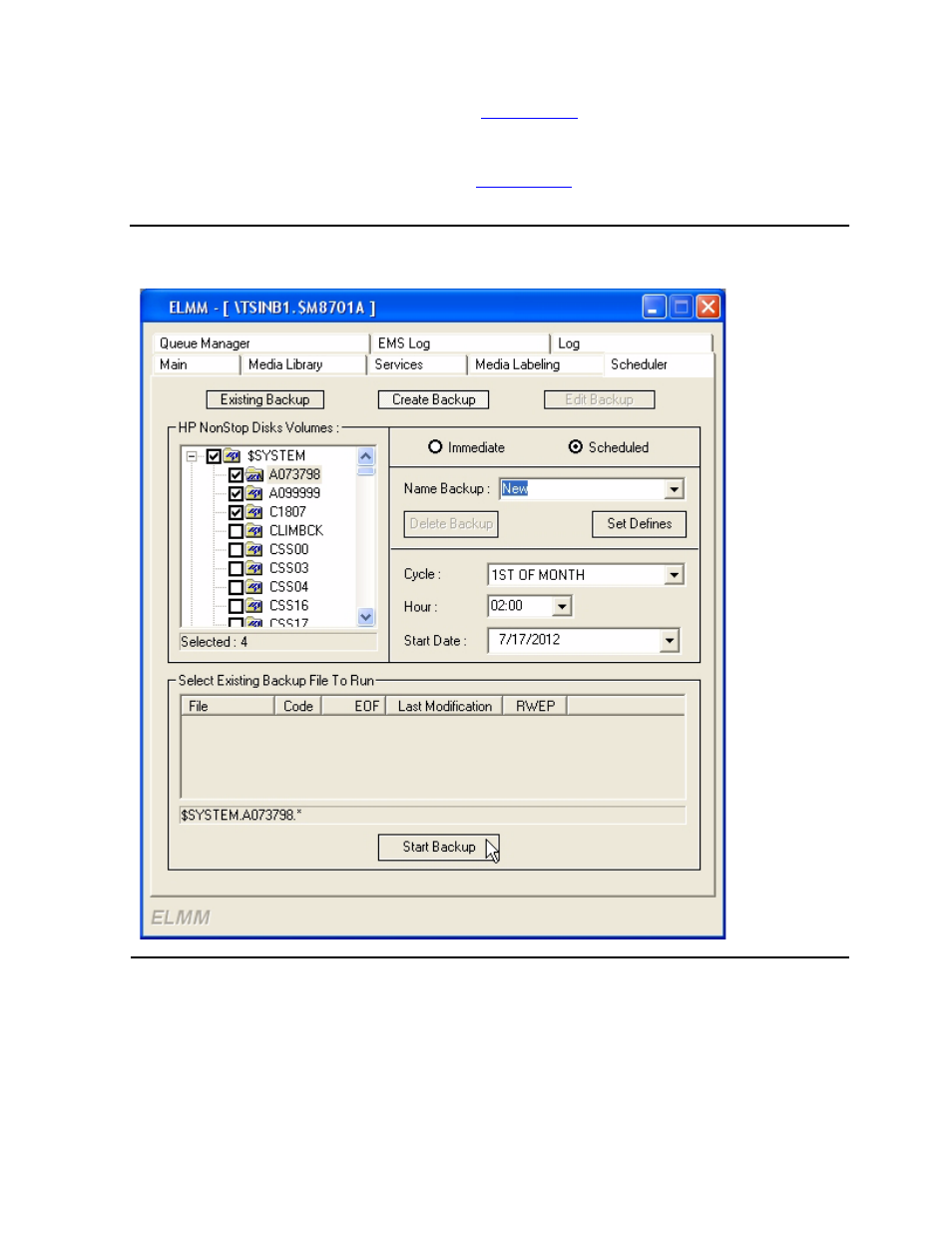This screenshot has width=952, height=1233.
Task: Open the Start Date picker dropdown
Action: [x=669, y=640]
